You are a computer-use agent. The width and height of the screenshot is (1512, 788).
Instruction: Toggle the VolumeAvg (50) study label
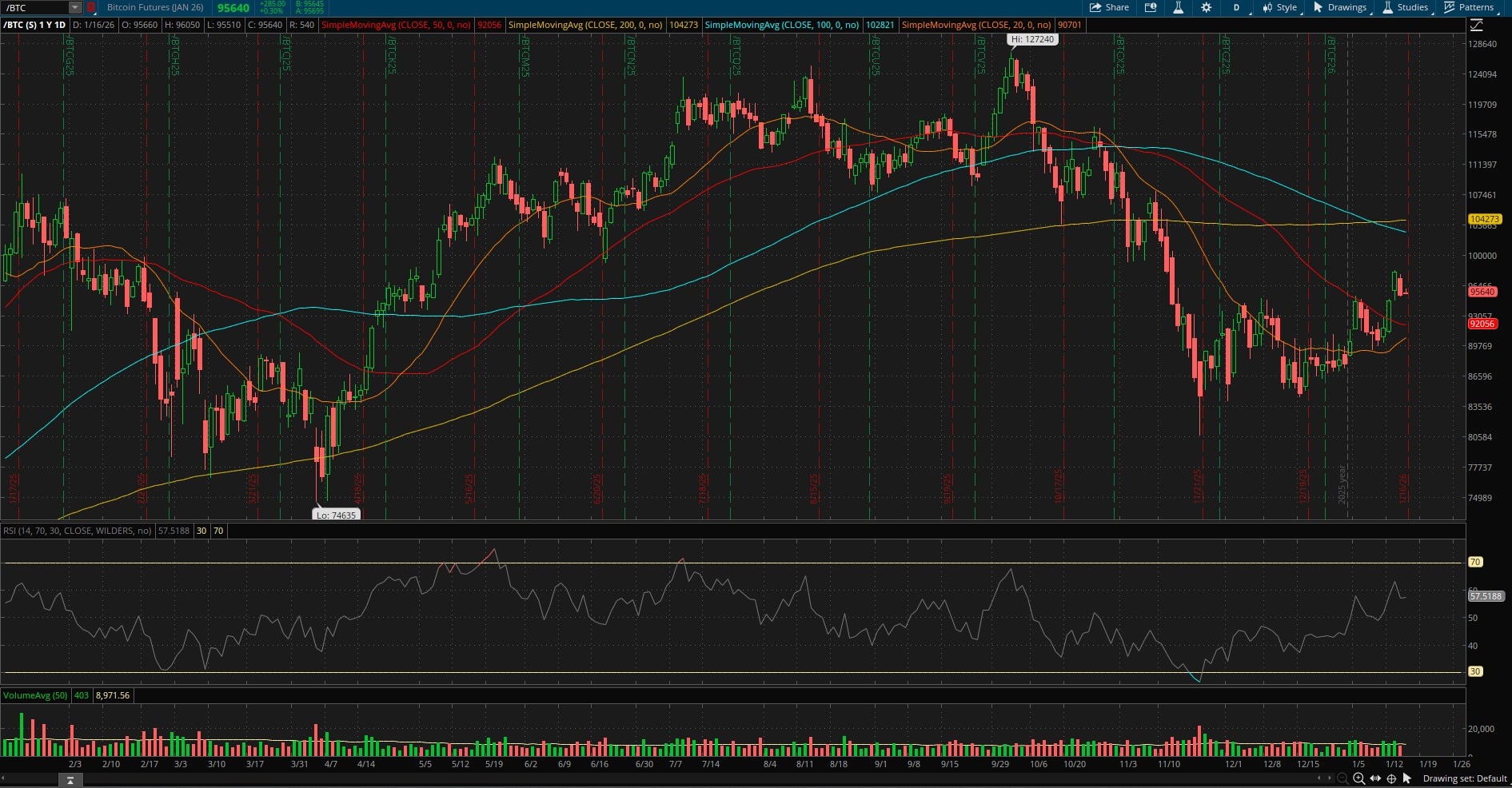[x=35, y=696]
